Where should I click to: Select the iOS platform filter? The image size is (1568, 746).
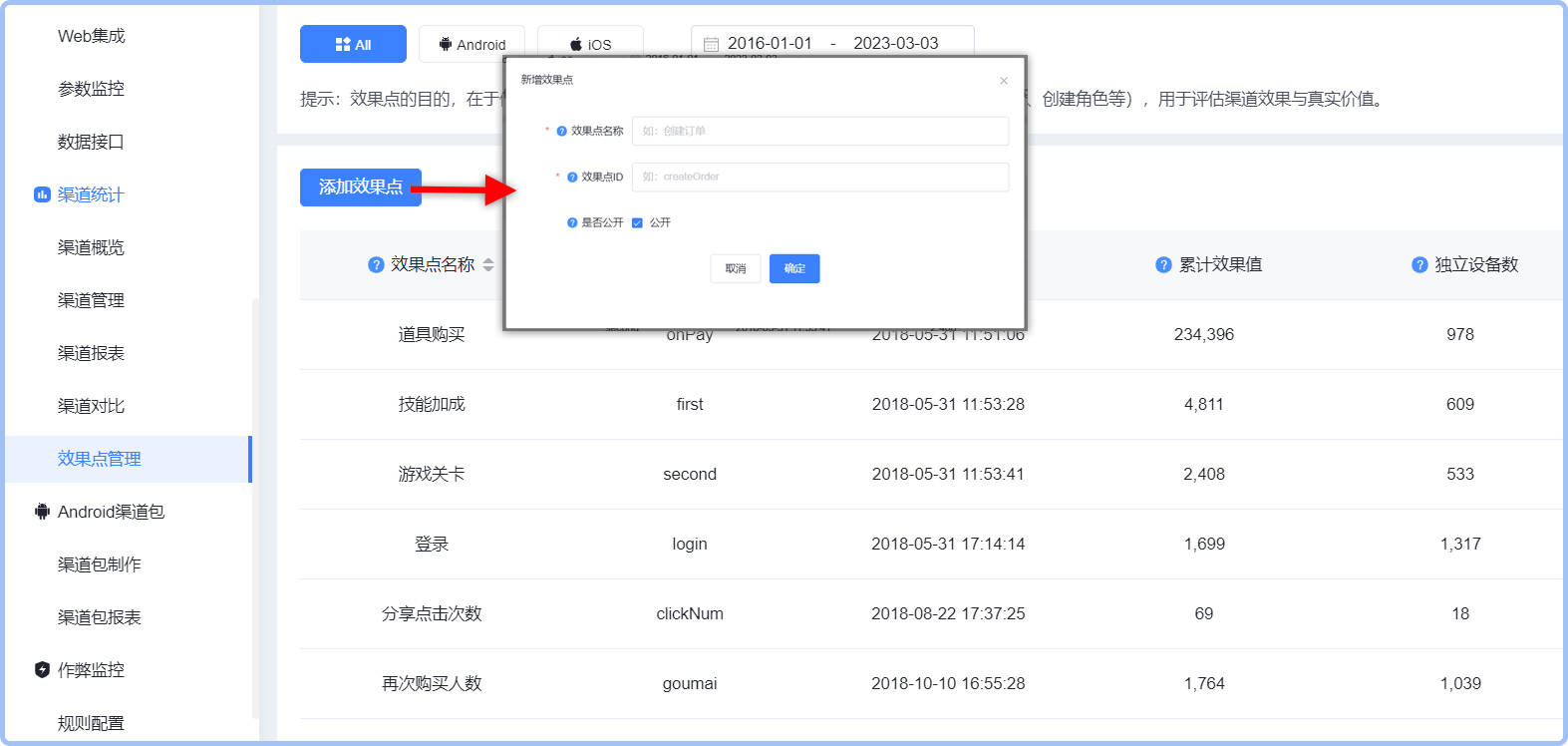pyautogui.click(x=590, y=44)
